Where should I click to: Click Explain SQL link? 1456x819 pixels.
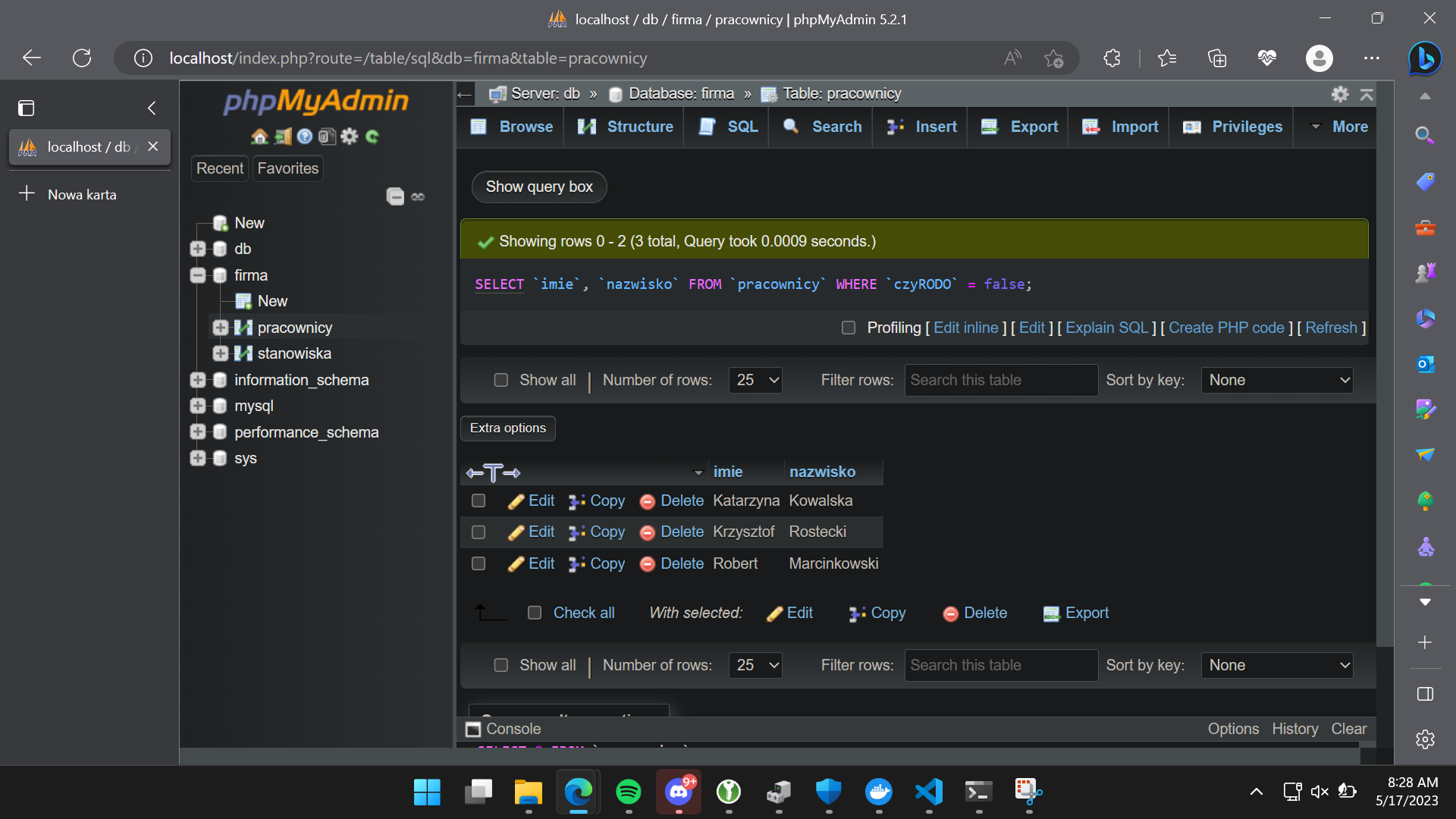point(1107,328)
